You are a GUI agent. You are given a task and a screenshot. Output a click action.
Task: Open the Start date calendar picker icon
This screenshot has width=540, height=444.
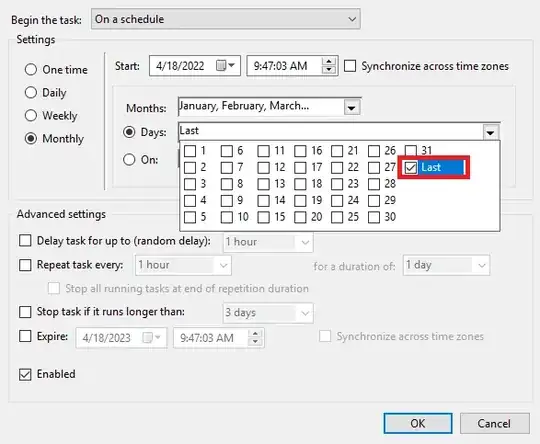[225, 65]
